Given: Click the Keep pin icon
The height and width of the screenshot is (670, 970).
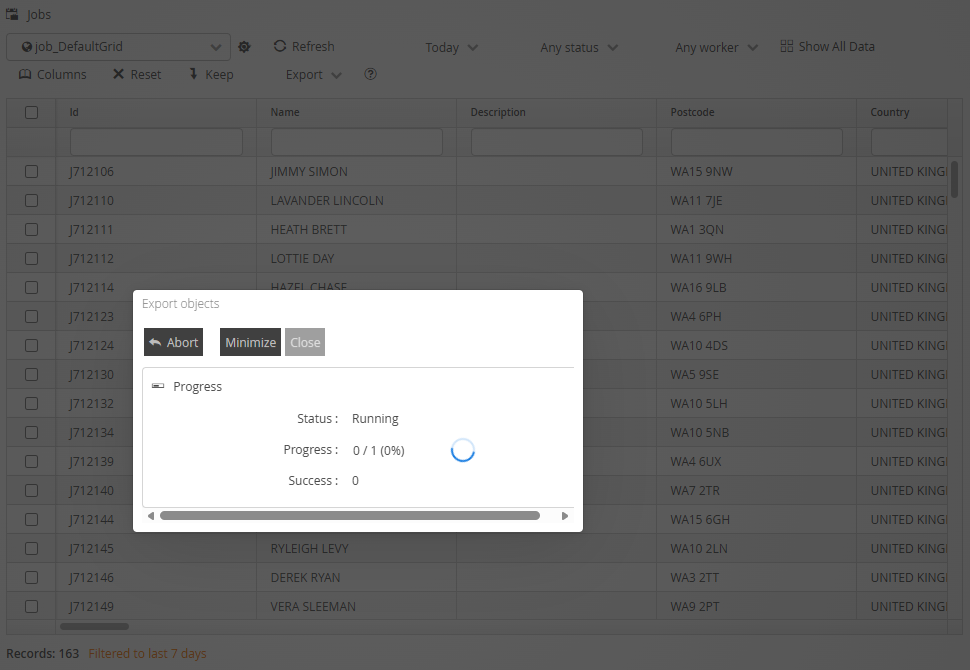Looking at the screenshot, I should (193, 75).
